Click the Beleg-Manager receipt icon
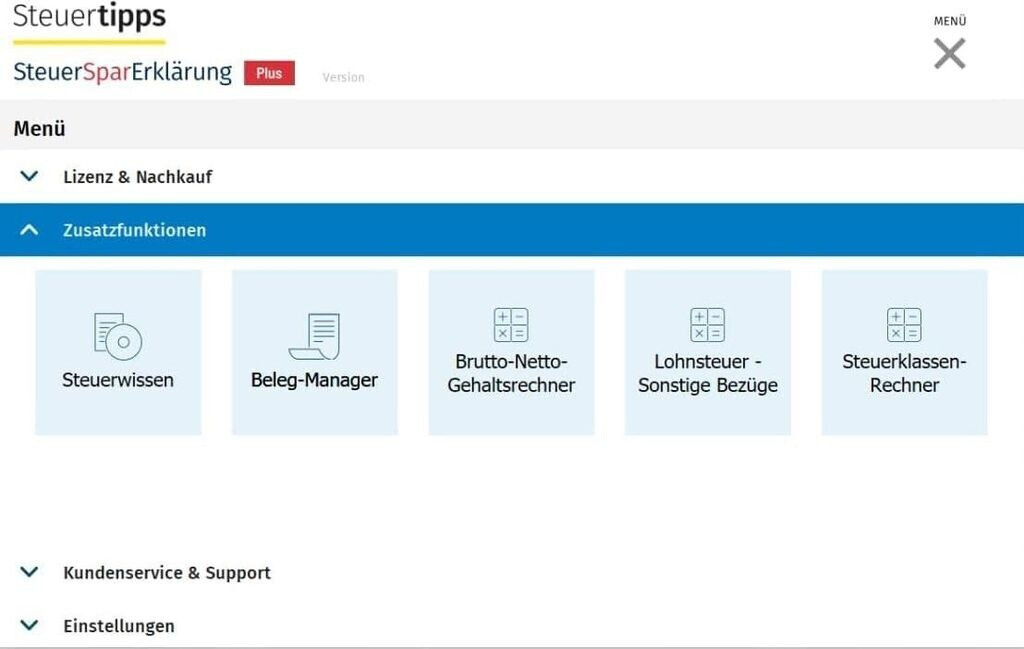The image size is (1024, 649). click(x=315, y=336)
